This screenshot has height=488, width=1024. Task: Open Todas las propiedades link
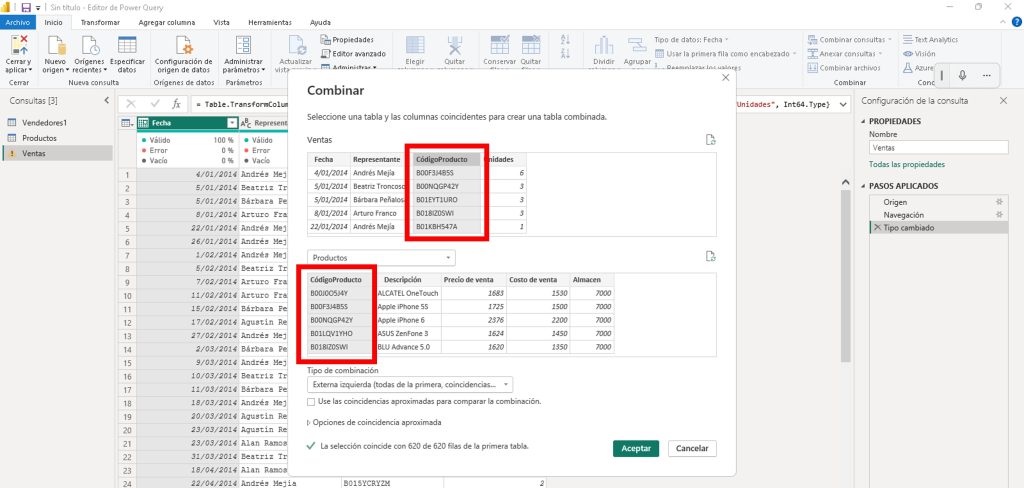(x=906, y=164)
